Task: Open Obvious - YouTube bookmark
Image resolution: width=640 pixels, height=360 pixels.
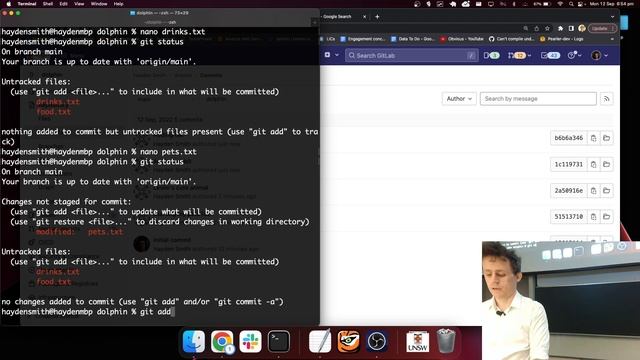Action: 462,39
